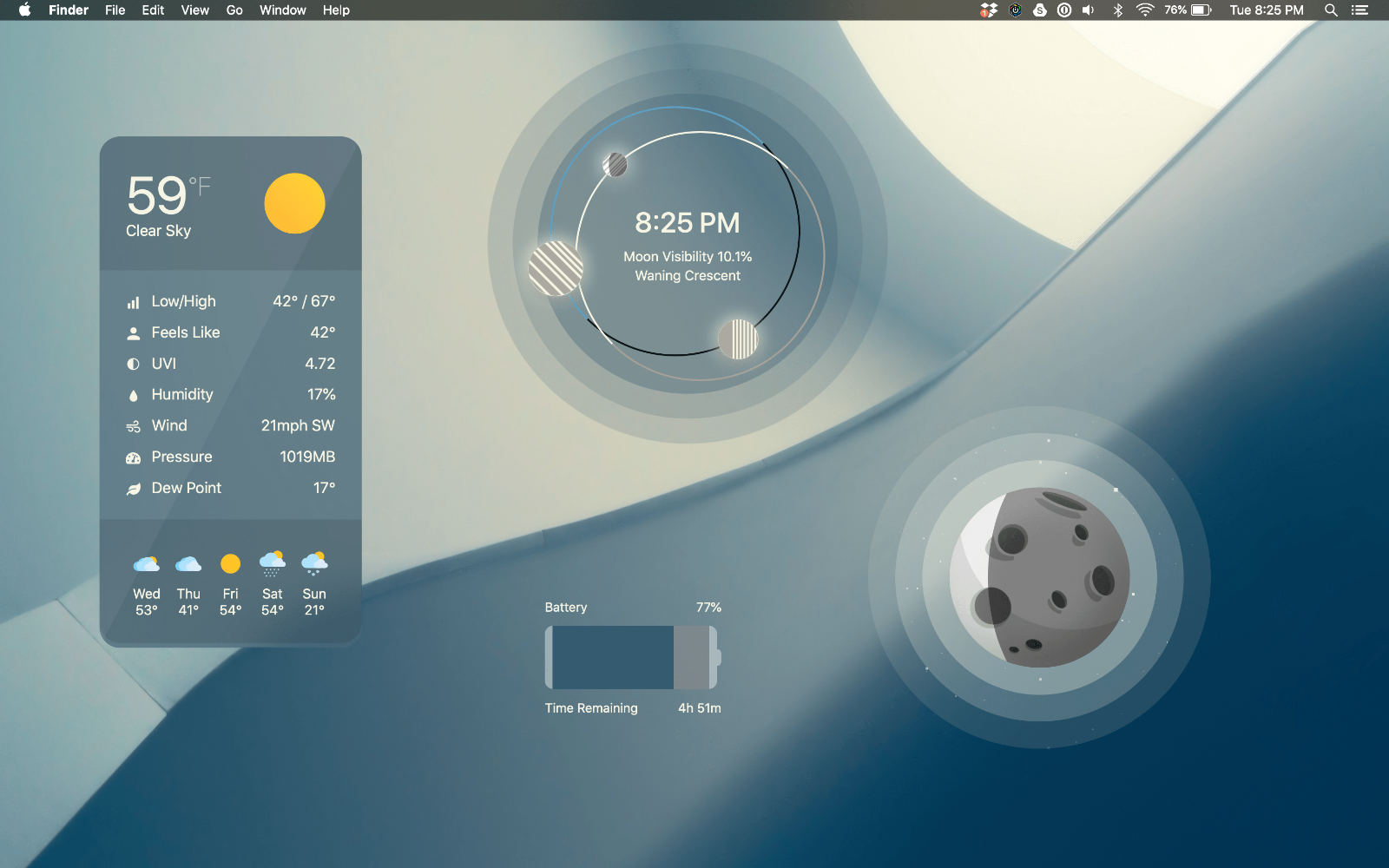Click the Feels Like person icon
1389x868 pixels.
pos(133,333)
